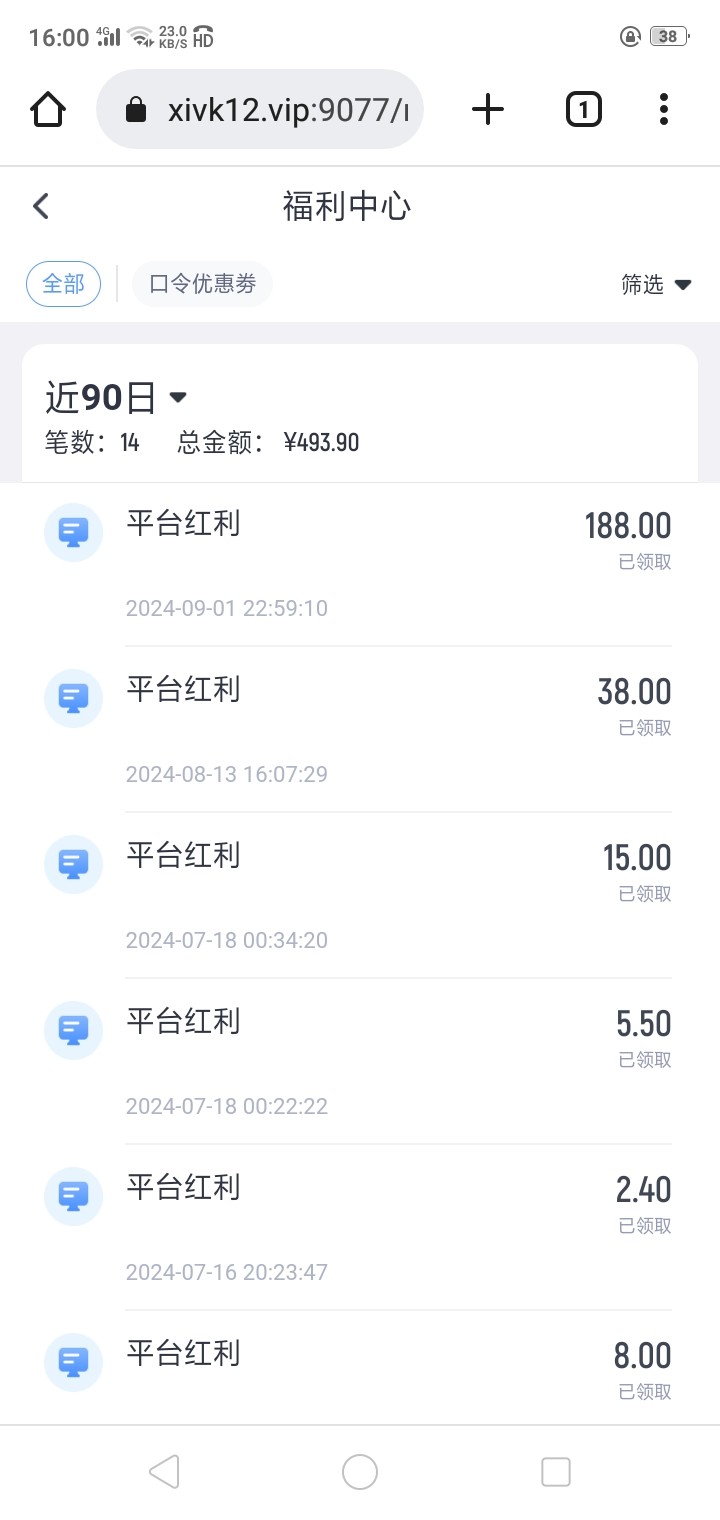Open the tab switcher showing 1 tab

pyautogui.click(x=584, y=109)
